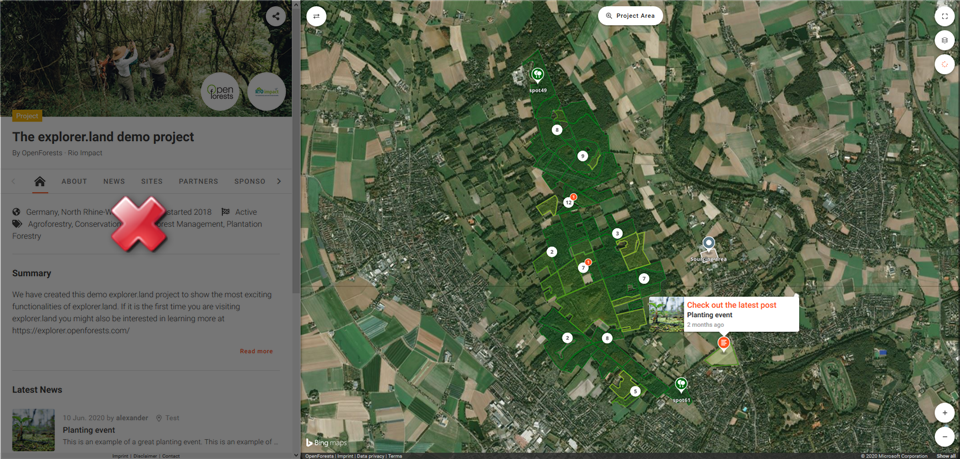
Task: Click the orange circular map control button
Action: tap(945, 63)
